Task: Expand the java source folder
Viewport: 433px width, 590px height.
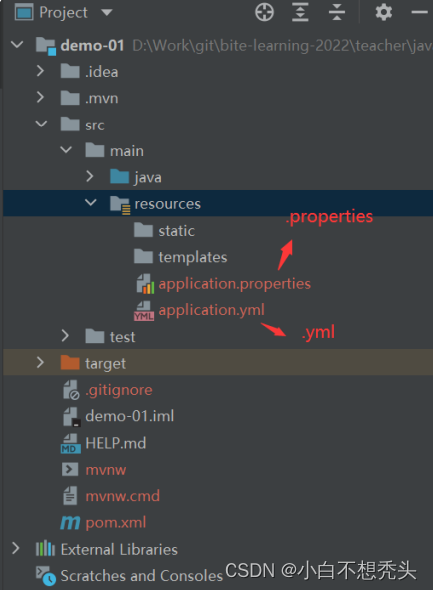Action: 90,176
